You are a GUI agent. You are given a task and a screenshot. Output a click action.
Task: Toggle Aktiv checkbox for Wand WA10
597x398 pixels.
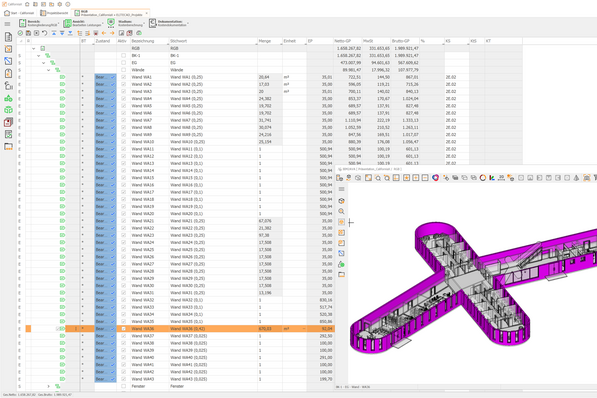pyautogui.click(x=123, y=142)
